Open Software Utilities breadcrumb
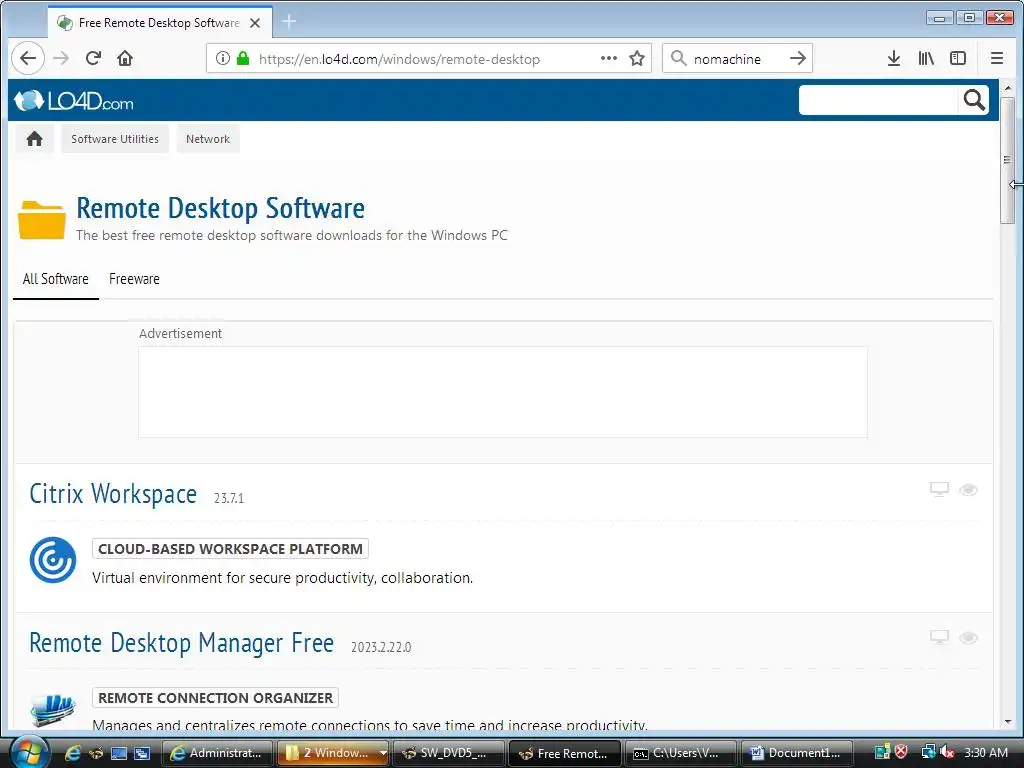1024x768 pixels. [x=115, y=139]
